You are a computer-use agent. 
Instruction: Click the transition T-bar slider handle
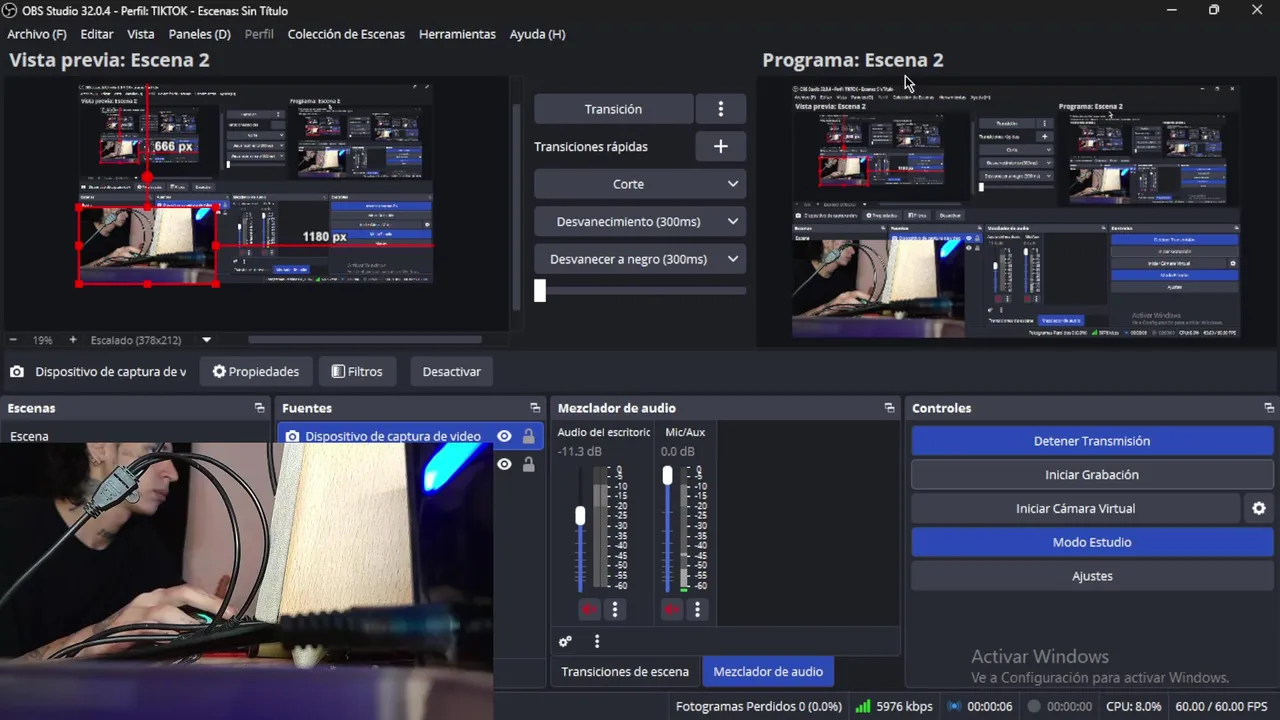coord(540,291)
